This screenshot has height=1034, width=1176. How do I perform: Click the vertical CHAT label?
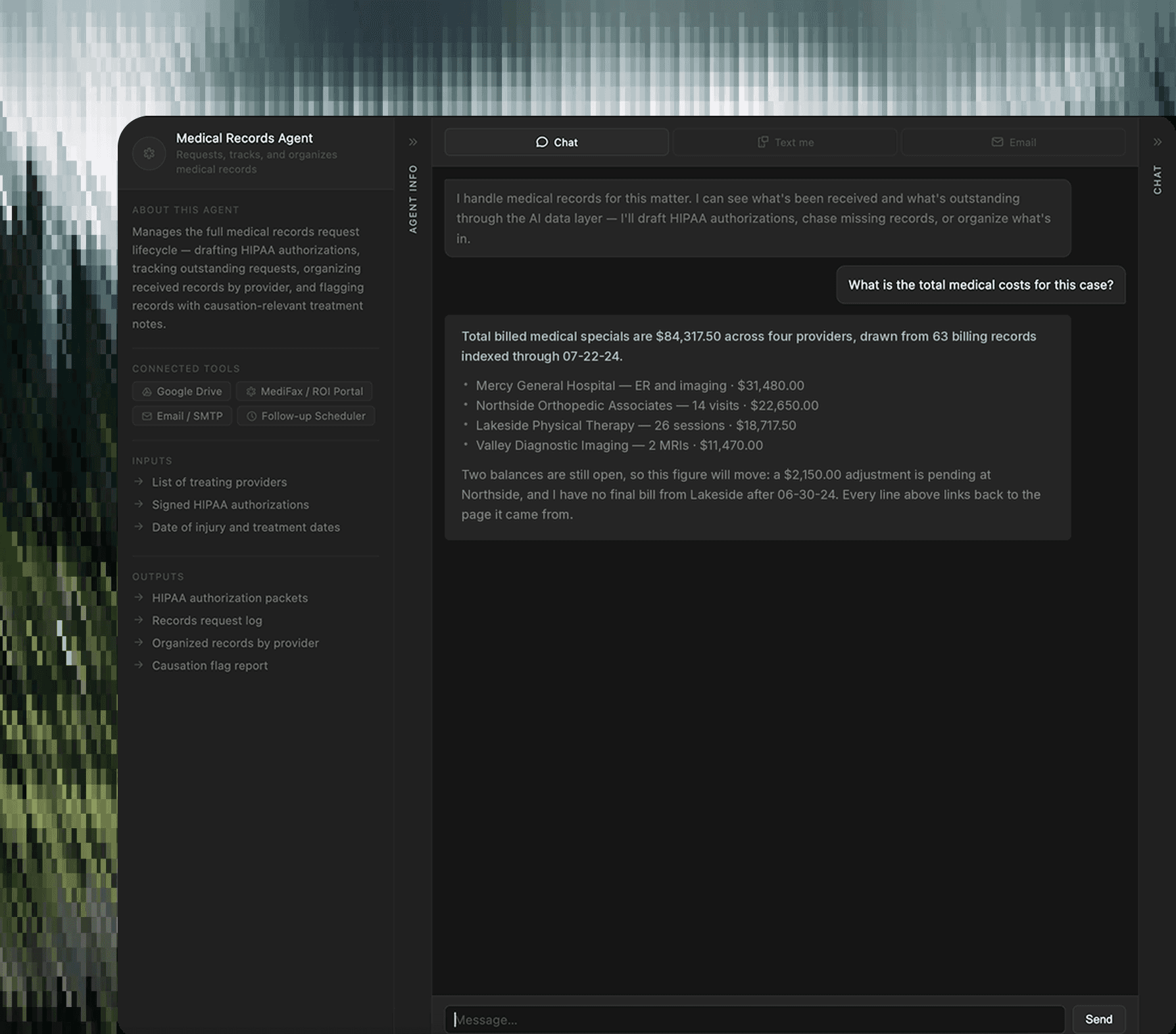[x=1158, y=180]
